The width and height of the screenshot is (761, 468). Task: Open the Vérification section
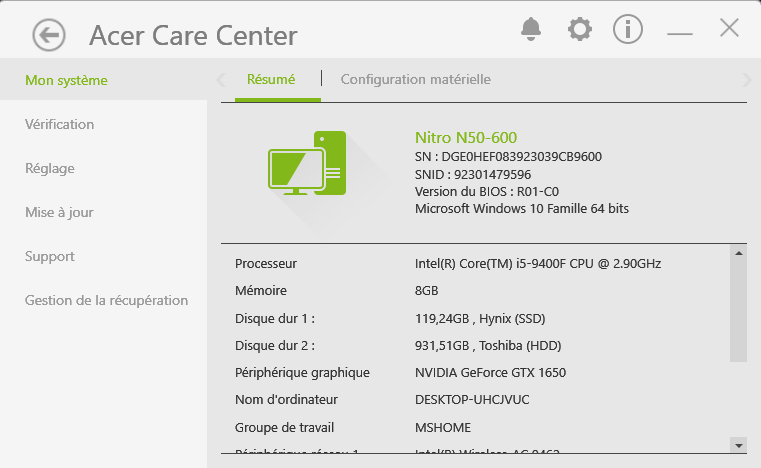click(60, 124)
